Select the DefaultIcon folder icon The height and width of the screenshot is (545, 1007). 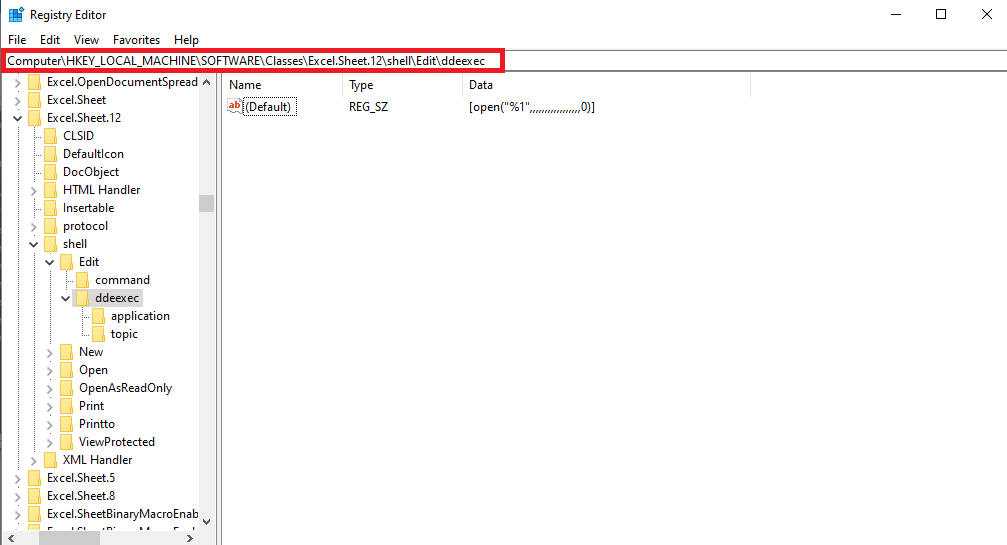point(51,154)
